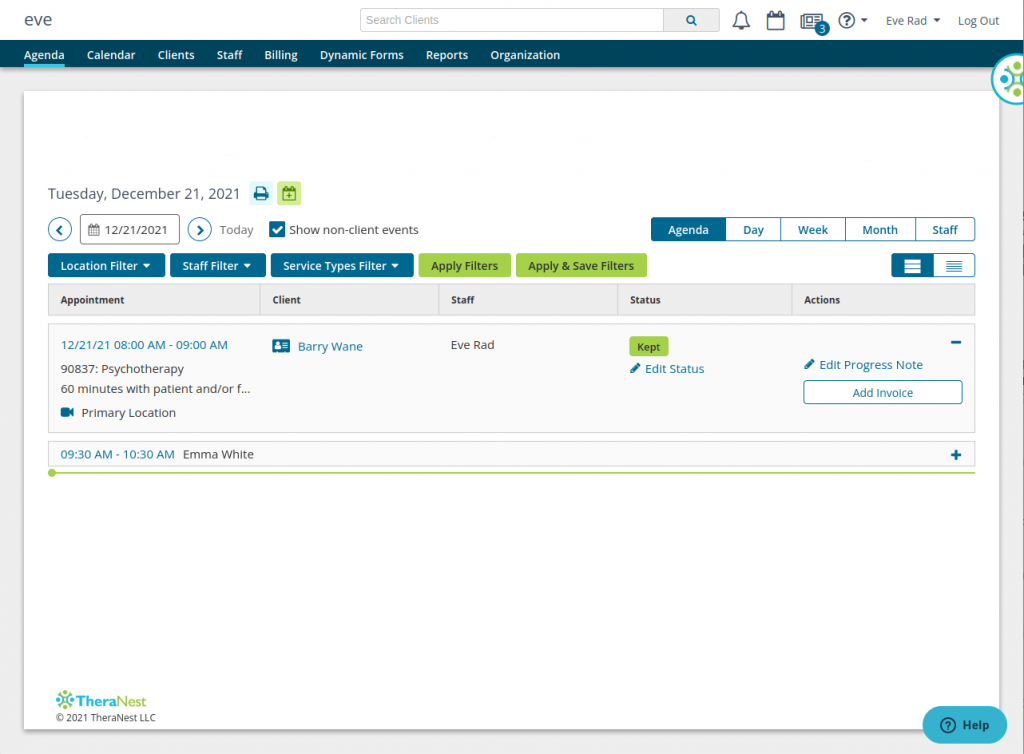This screenshot has height=754, width=1024.
Task: Open the Eve Rad user menu
Action: click(x=912, y=21)
